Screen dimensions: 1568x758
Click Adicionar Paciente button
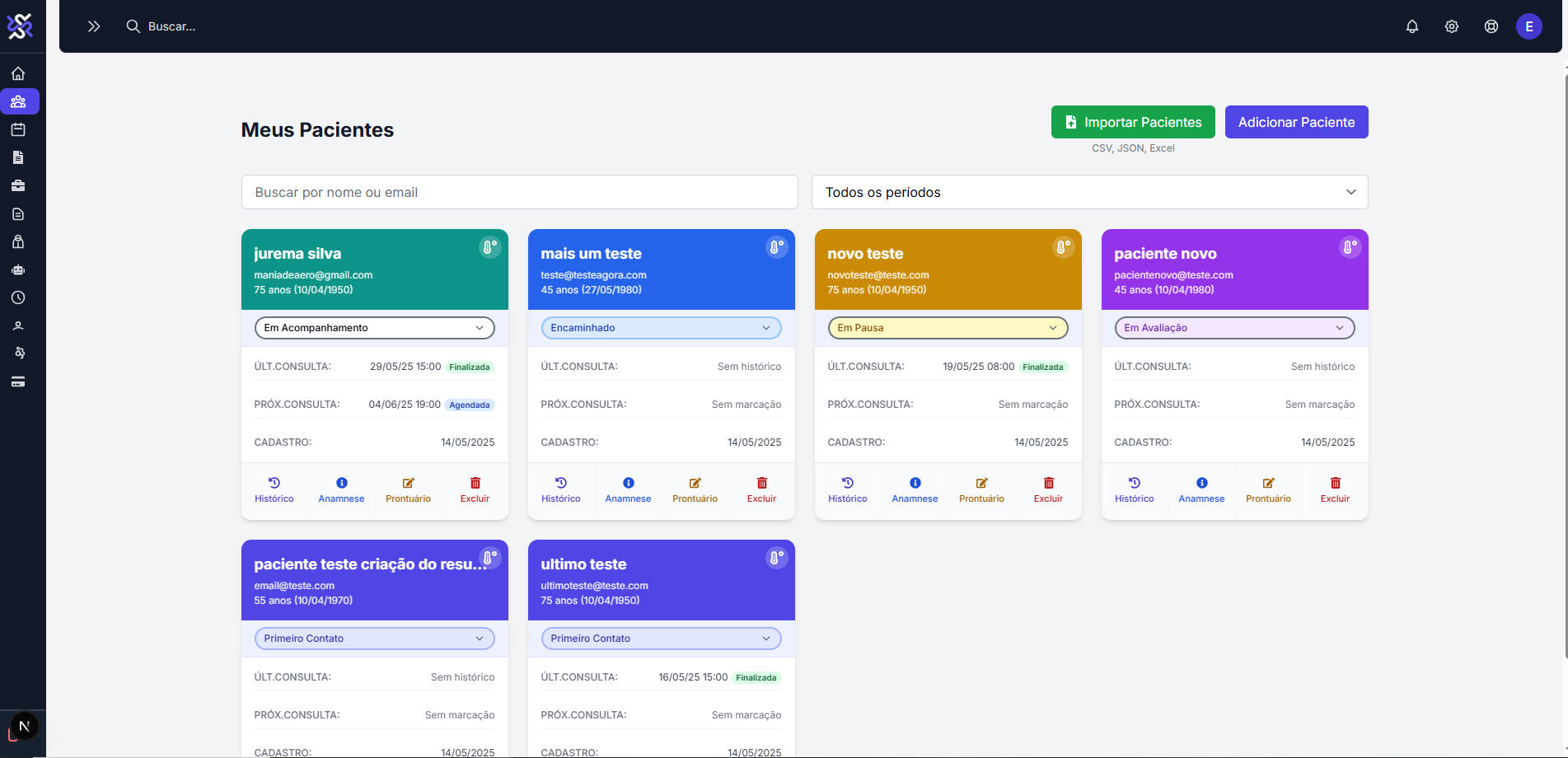(1297, 122)
